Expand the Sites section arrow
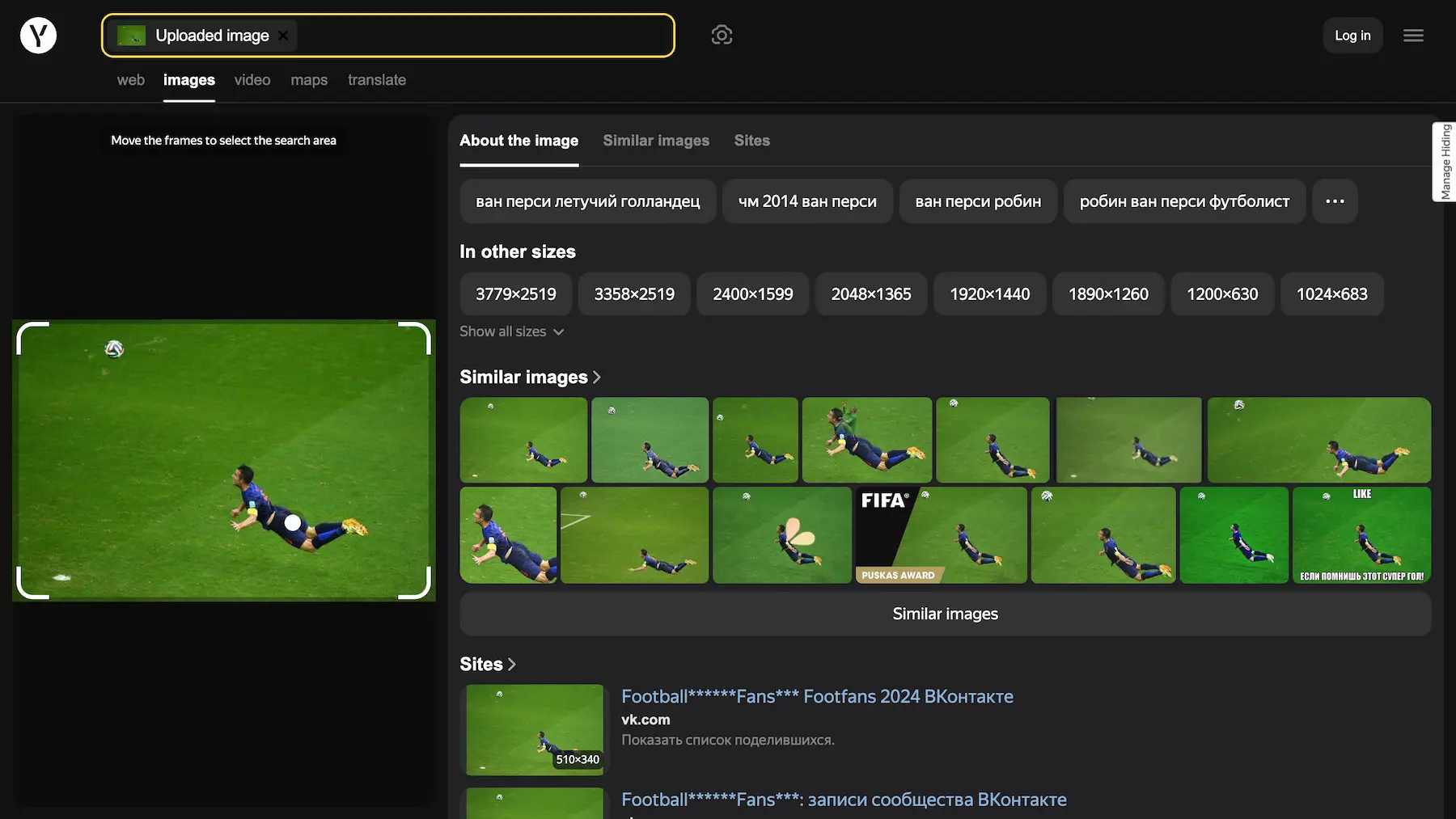Image resolution: width=1456 pixels, height=819 pixels. pyautogui.click(x=511, y=665)
